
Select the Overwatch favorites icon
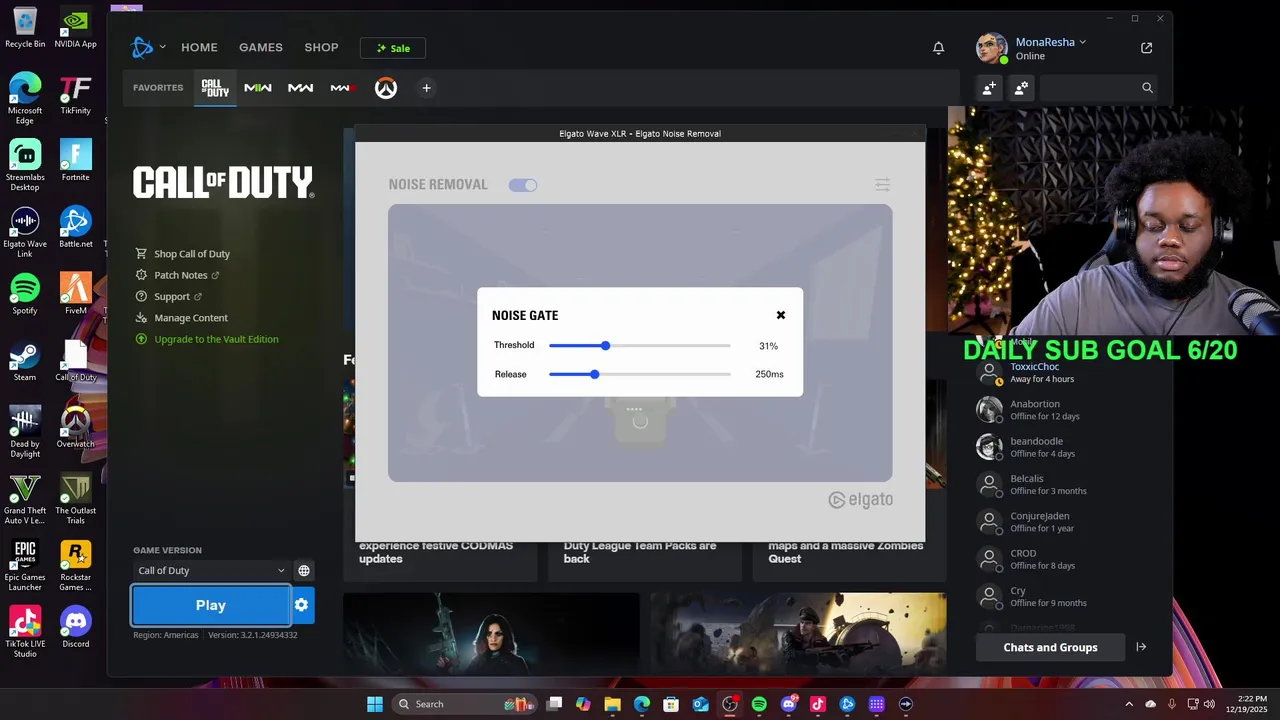[x=386, y=88]
